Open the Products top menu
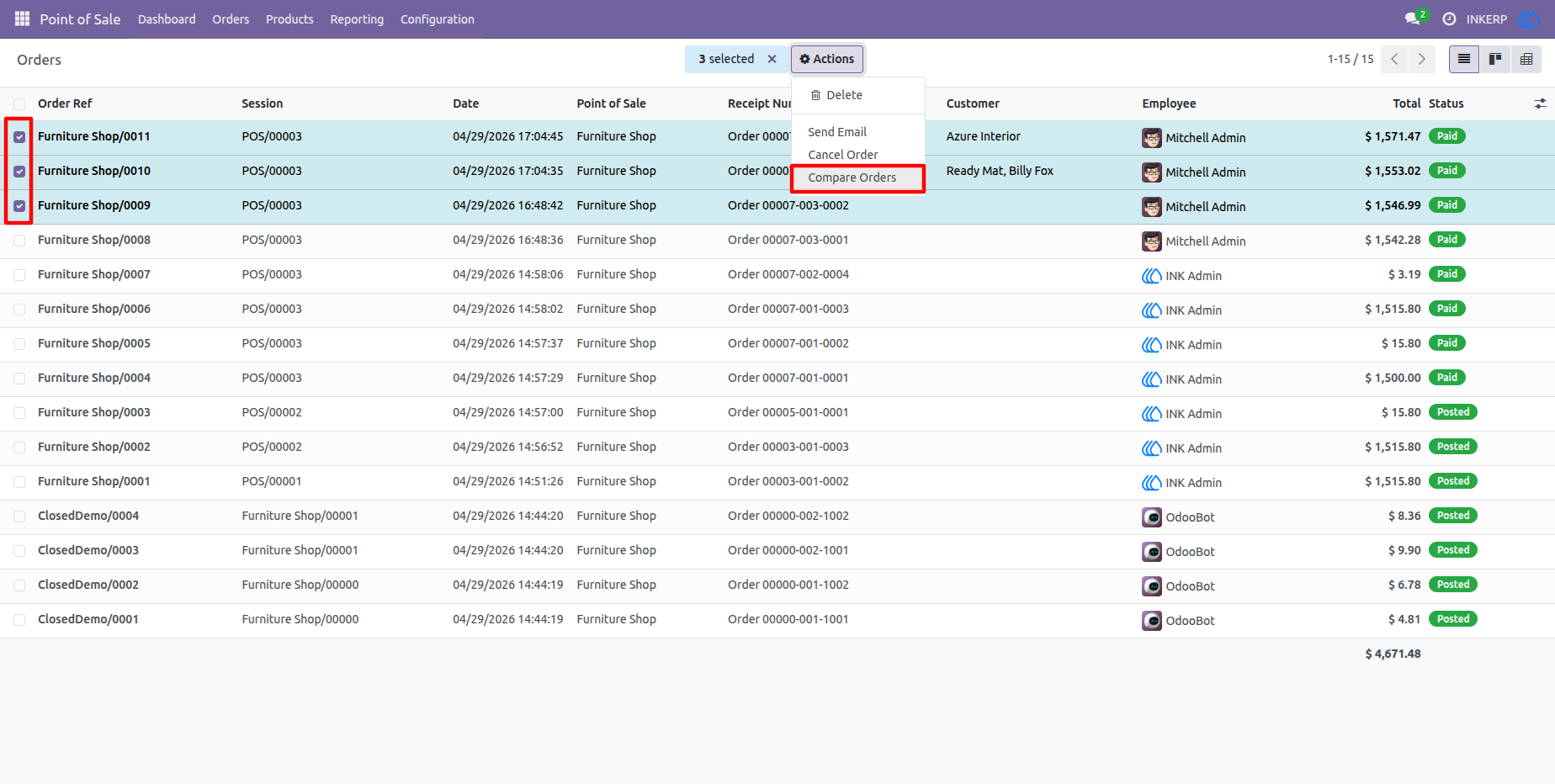Screen dimensions: 1555x784 click(289, 19)
